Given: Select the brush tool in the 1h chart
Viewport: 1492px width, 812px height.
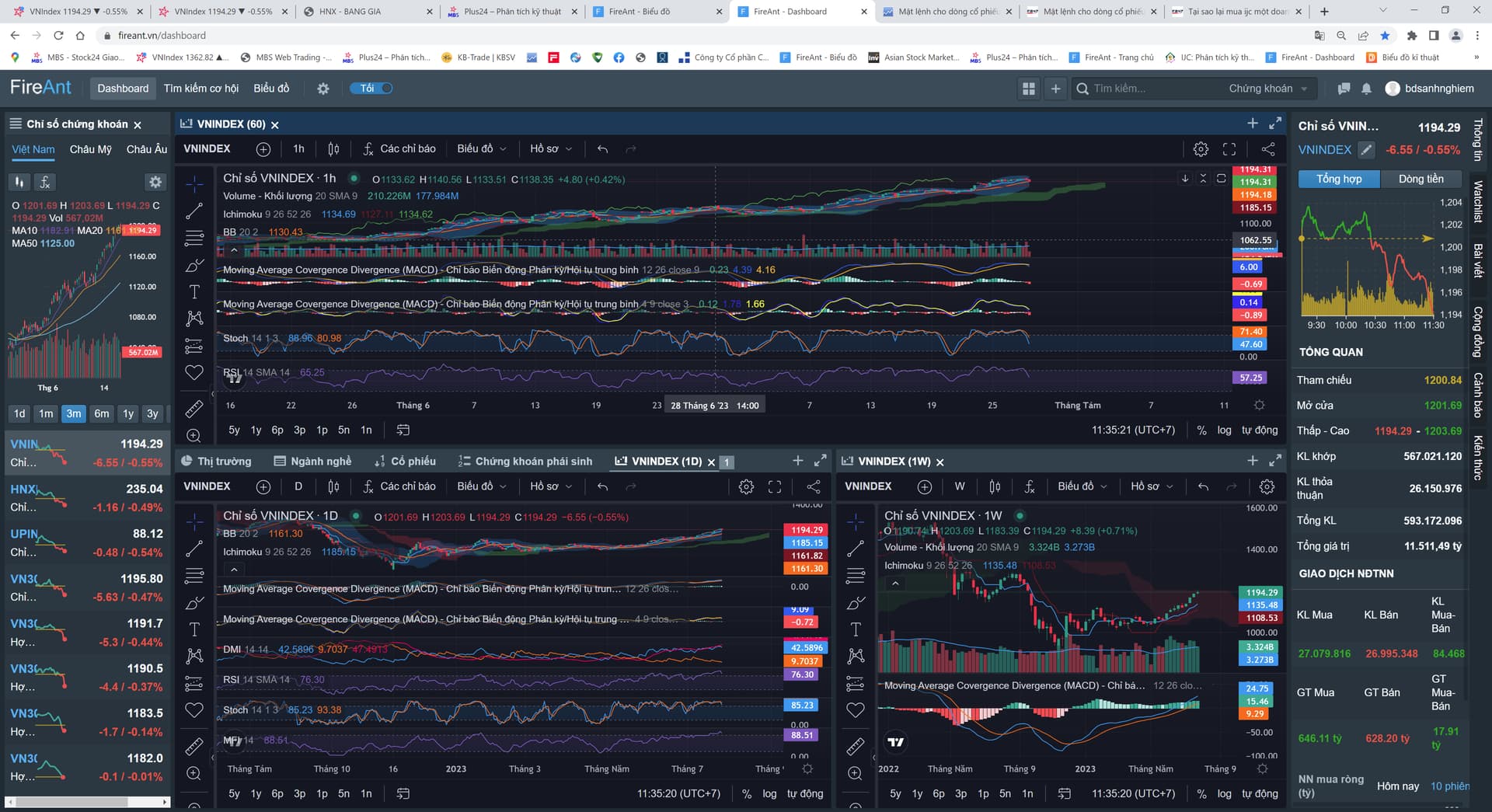Looking at the screenshot, I should point(194,265).
